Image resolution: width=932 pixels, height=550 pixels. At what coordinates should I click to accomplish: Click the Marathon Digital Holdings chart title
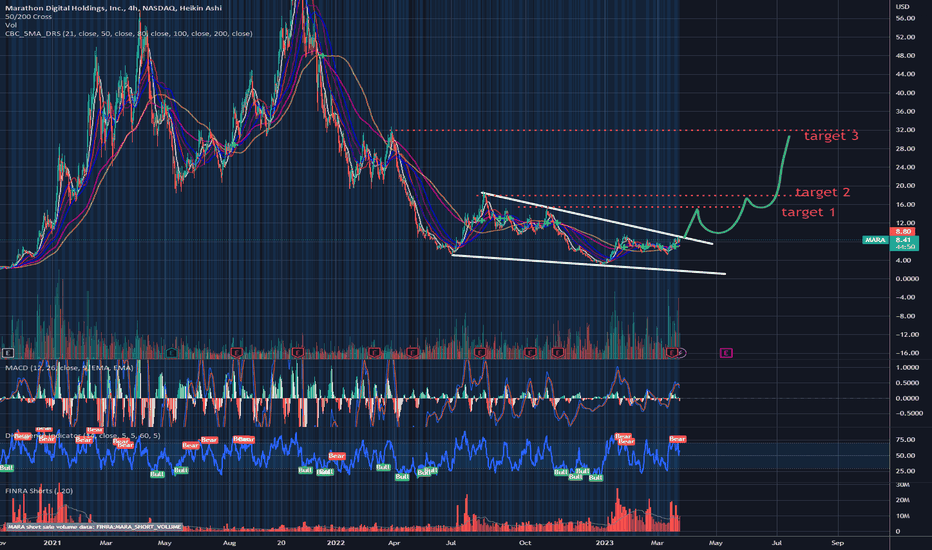tap(113, 8)
